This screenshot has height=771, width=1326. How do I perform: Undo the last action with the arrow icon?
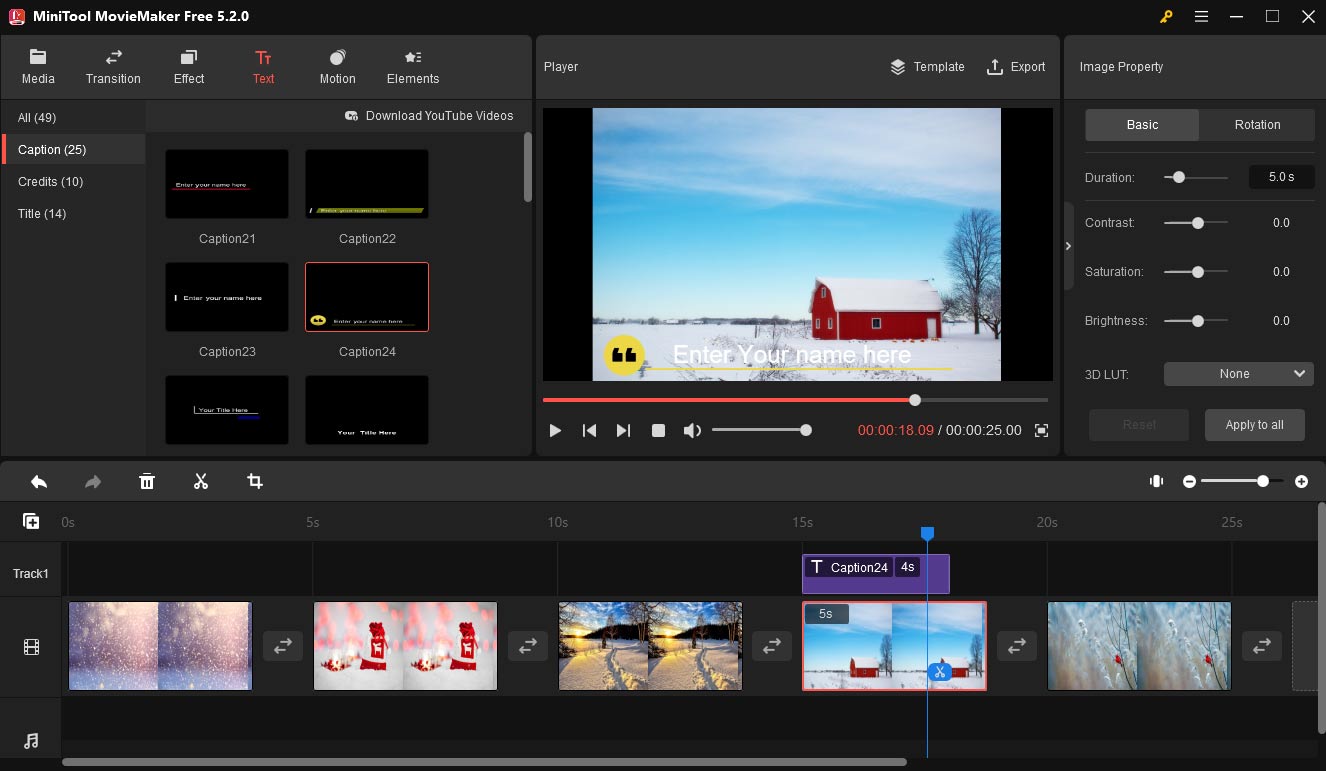(x=39, y=482)
